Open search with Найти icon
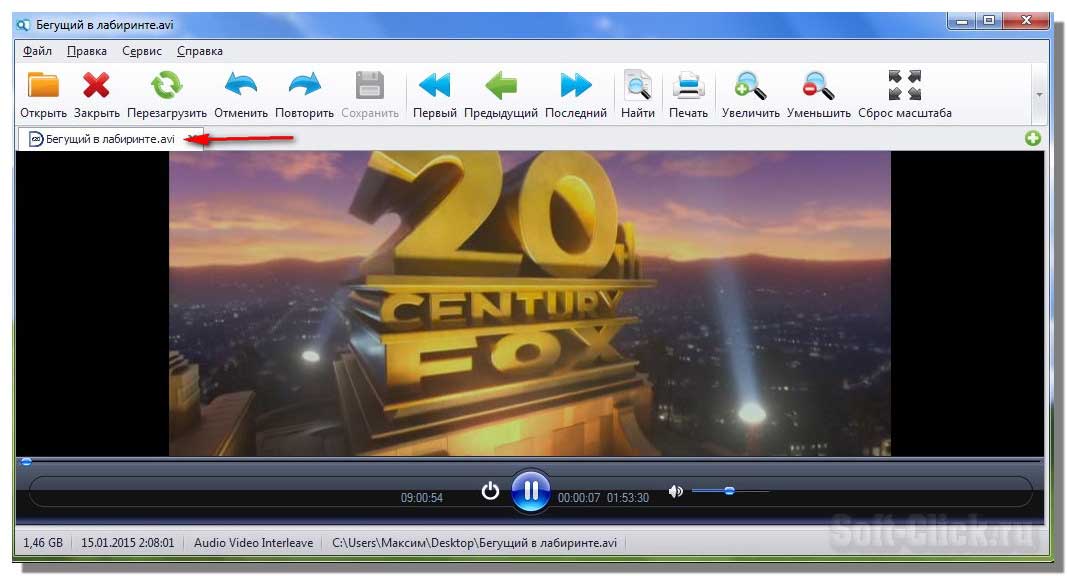 (637, 87)
